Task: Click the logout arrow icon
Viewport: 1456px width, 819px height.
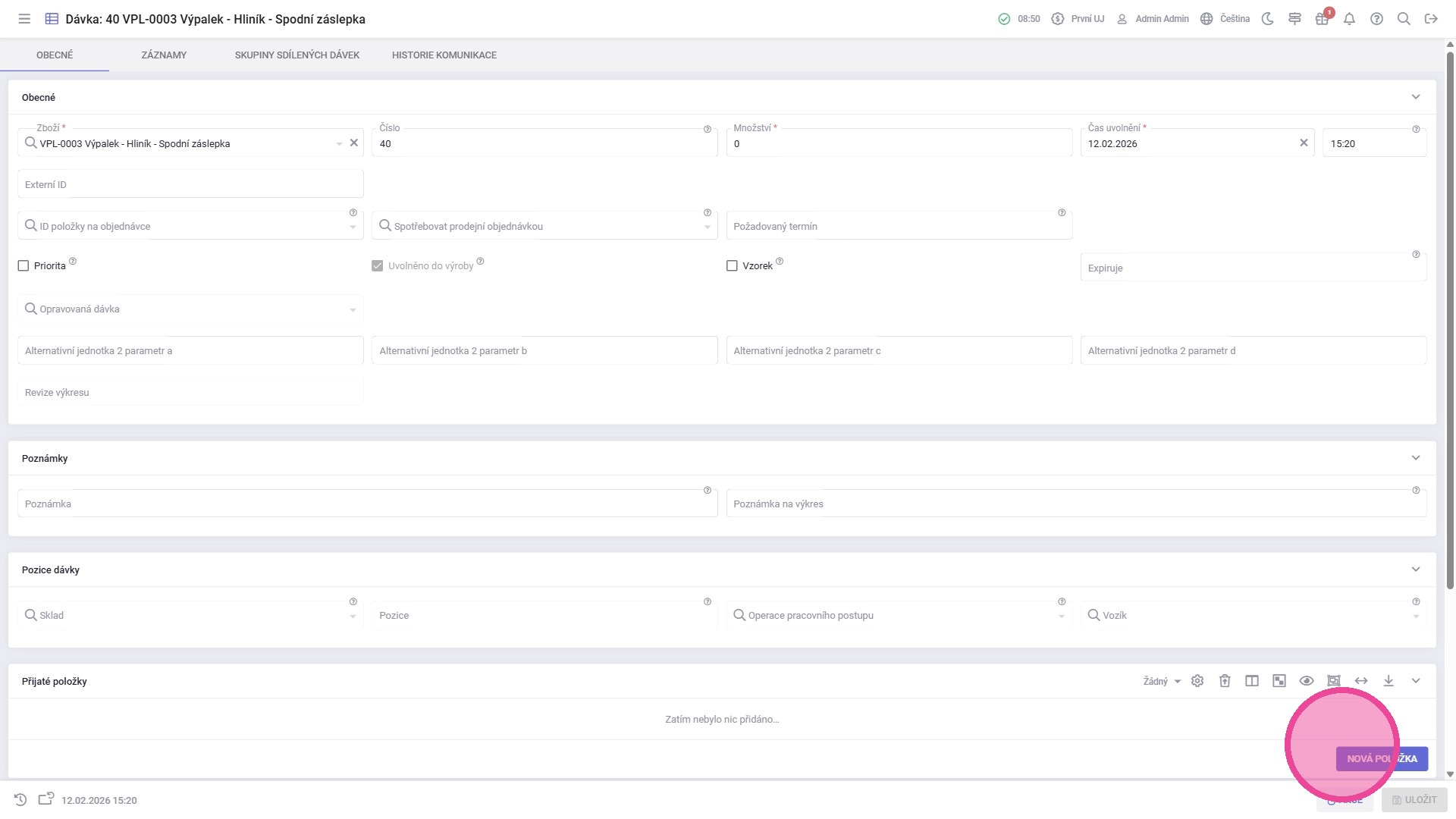Action: tap(1431, 19)
